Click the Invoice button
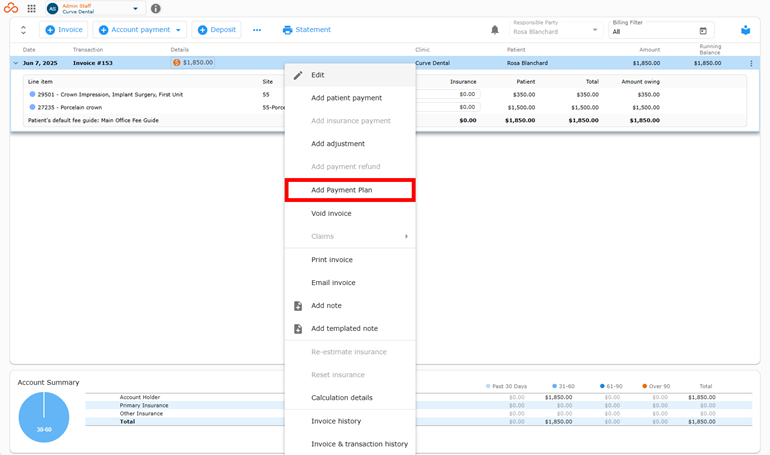Screen dimensions: 770x455 (x=64, y=30)
